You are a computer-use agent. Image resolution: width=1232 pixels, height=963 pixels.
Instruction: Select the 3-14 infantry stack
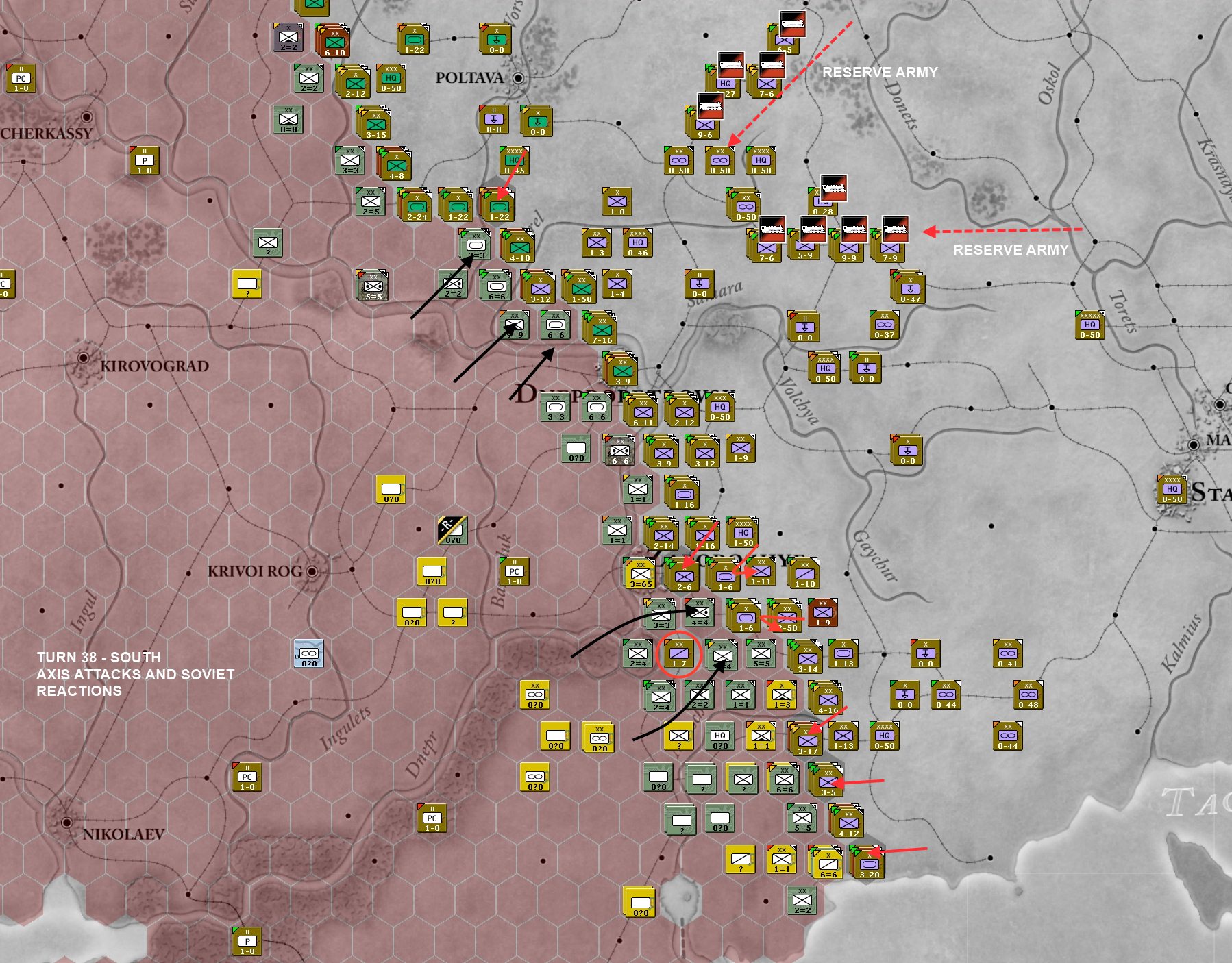(x=806, y=658)
